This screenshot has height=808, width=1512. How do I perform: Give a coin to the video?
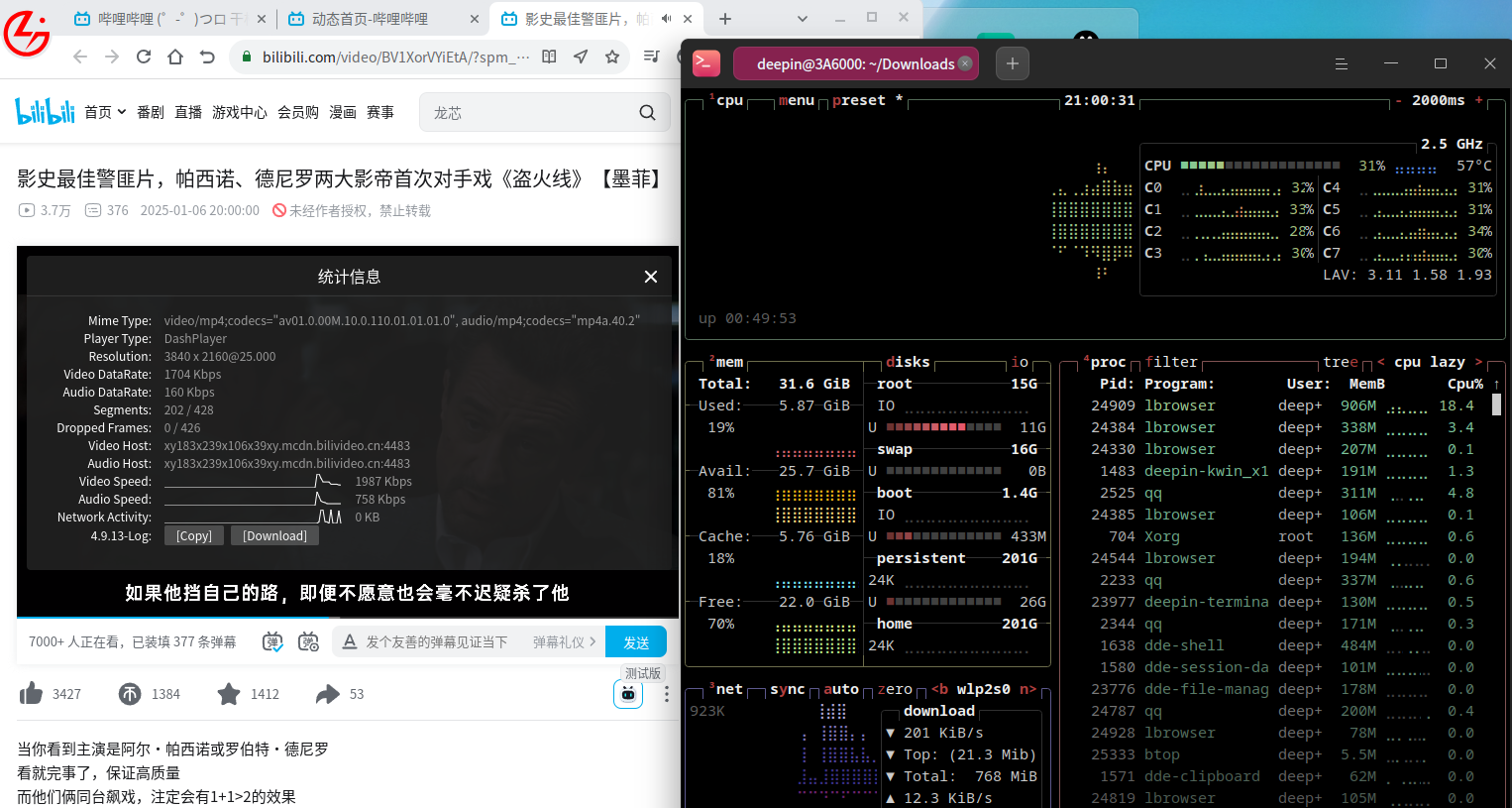pyautogui.click(x=130, y=694)
